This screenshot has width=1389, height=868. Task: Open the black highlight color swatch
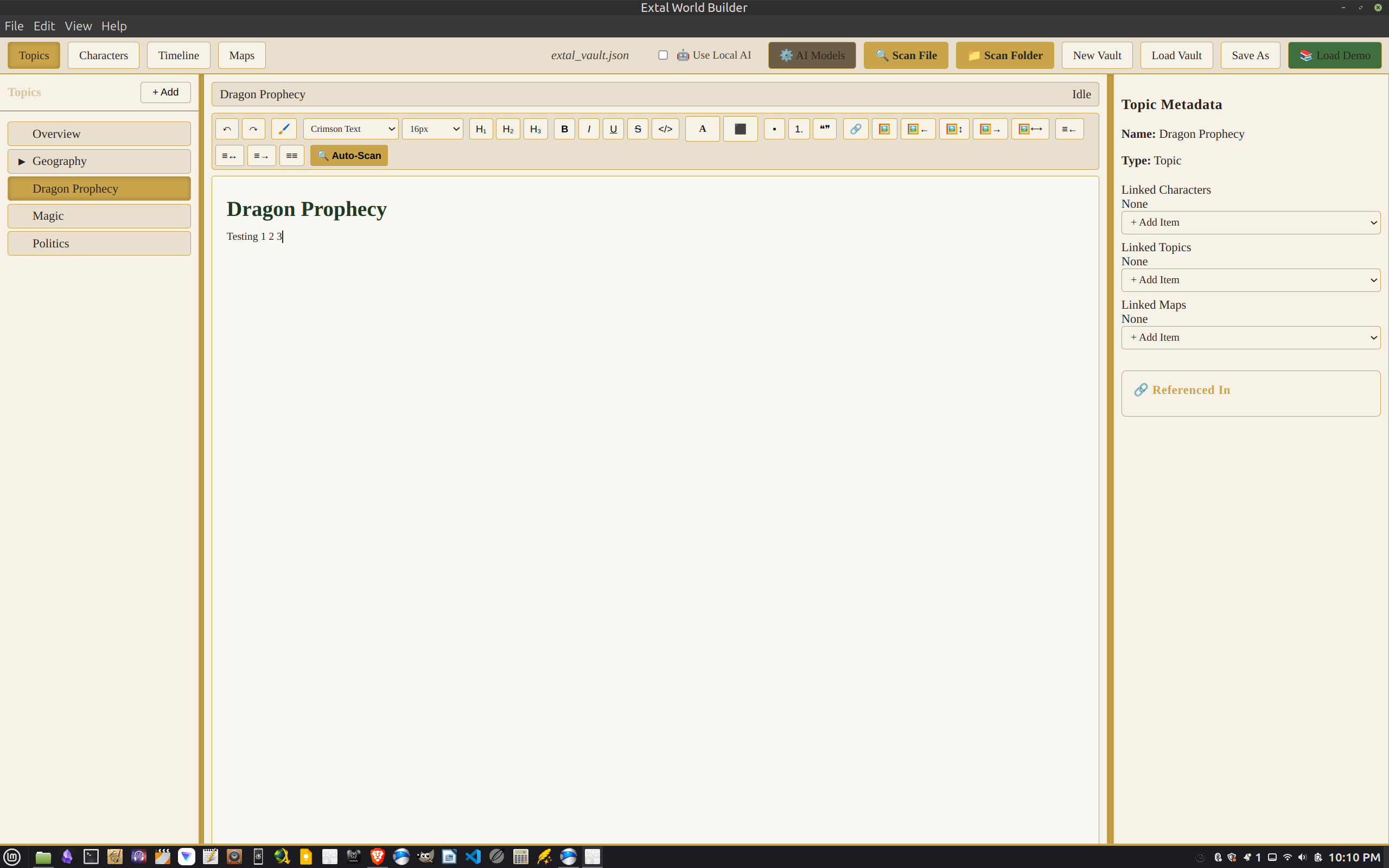(740, 129)
